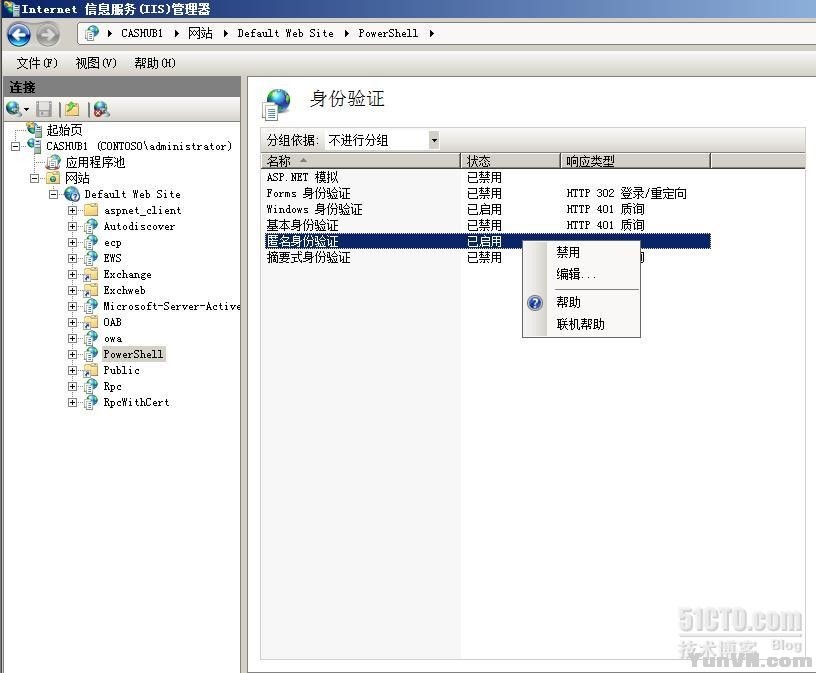This screenshot has height=673, width=816.
Task: Collapse the 网站 sites node
Action: 34,179
